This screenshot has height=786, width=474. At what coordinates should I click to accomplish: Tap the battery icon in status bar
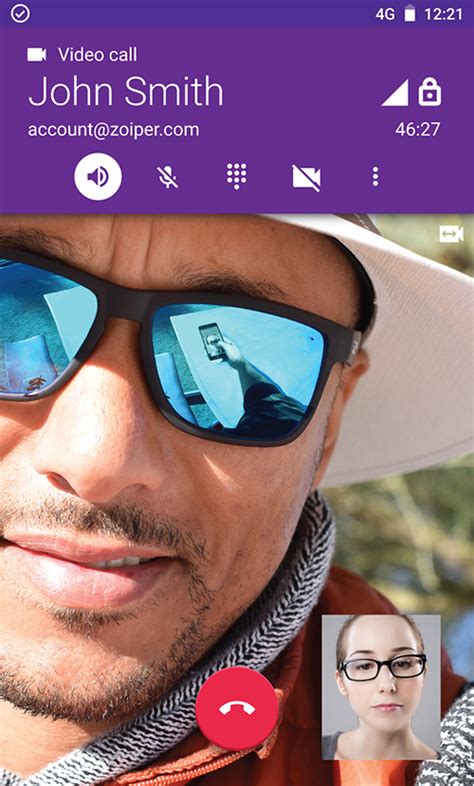click(410, 14)
